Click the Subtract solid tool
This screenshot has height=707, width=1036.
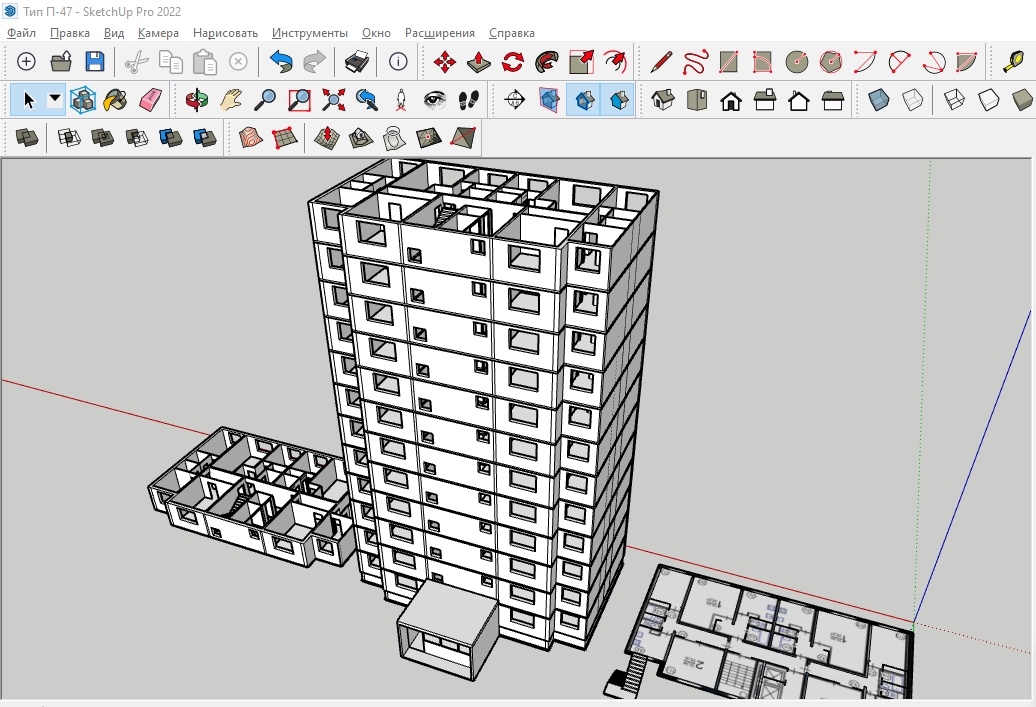click(x=137, y=138)
